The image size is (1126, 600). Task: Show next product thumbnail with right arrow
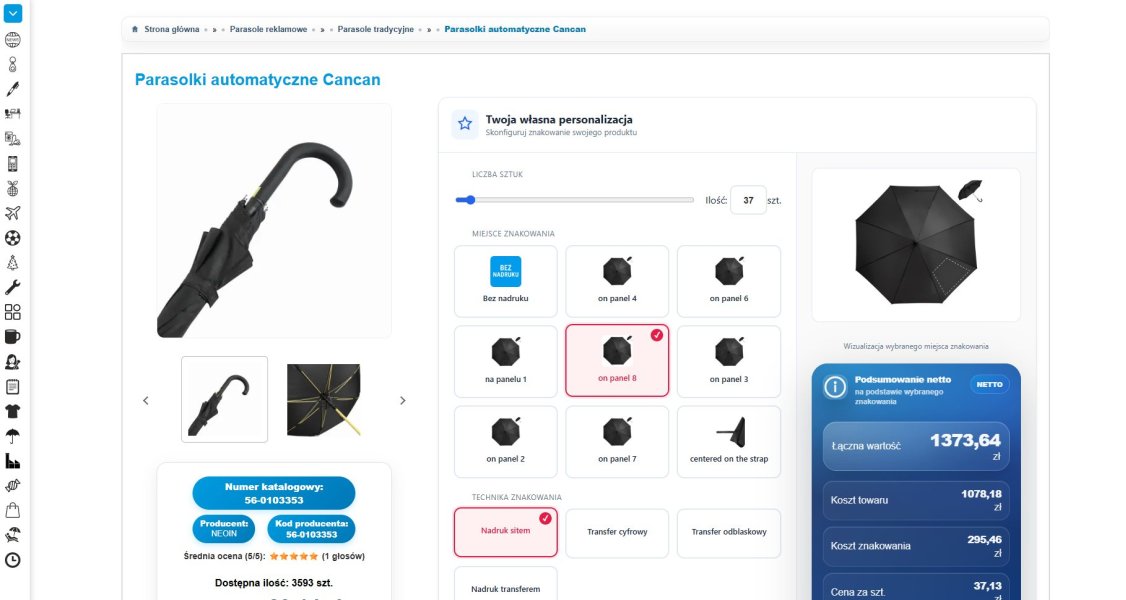403,400
